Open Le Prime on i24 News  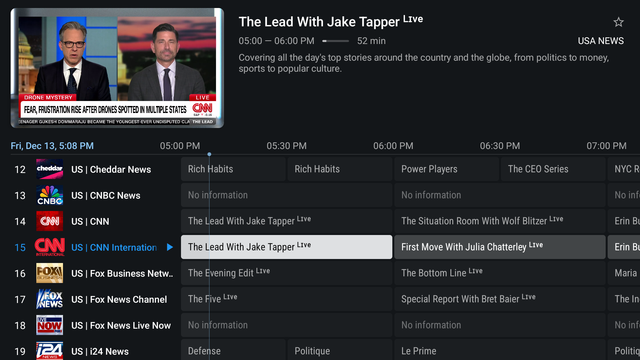point(500,350)
